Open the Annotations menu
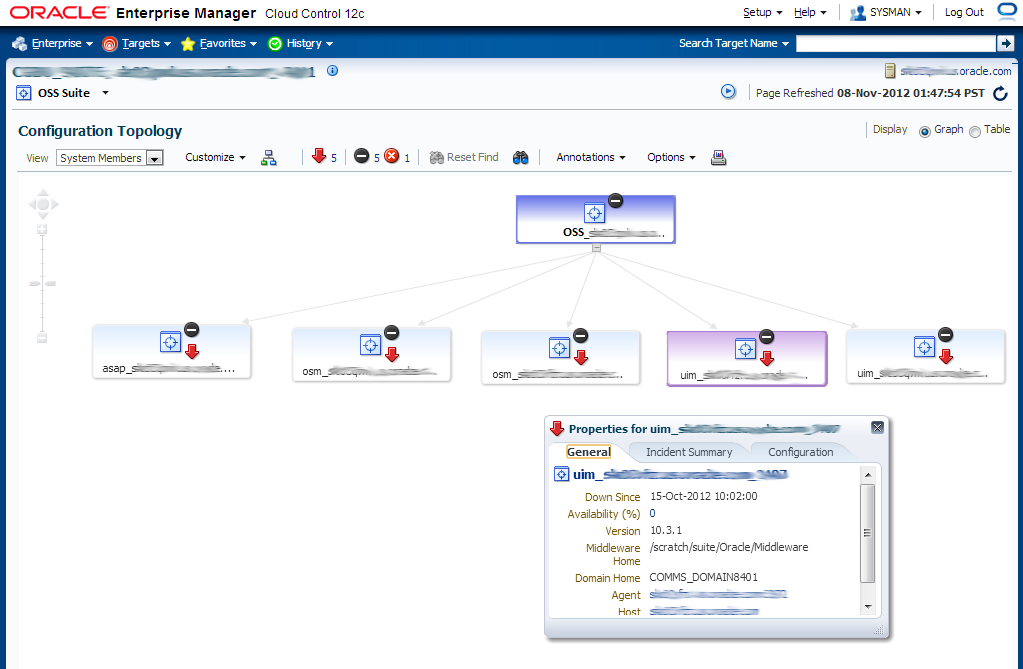 point(590,157)
